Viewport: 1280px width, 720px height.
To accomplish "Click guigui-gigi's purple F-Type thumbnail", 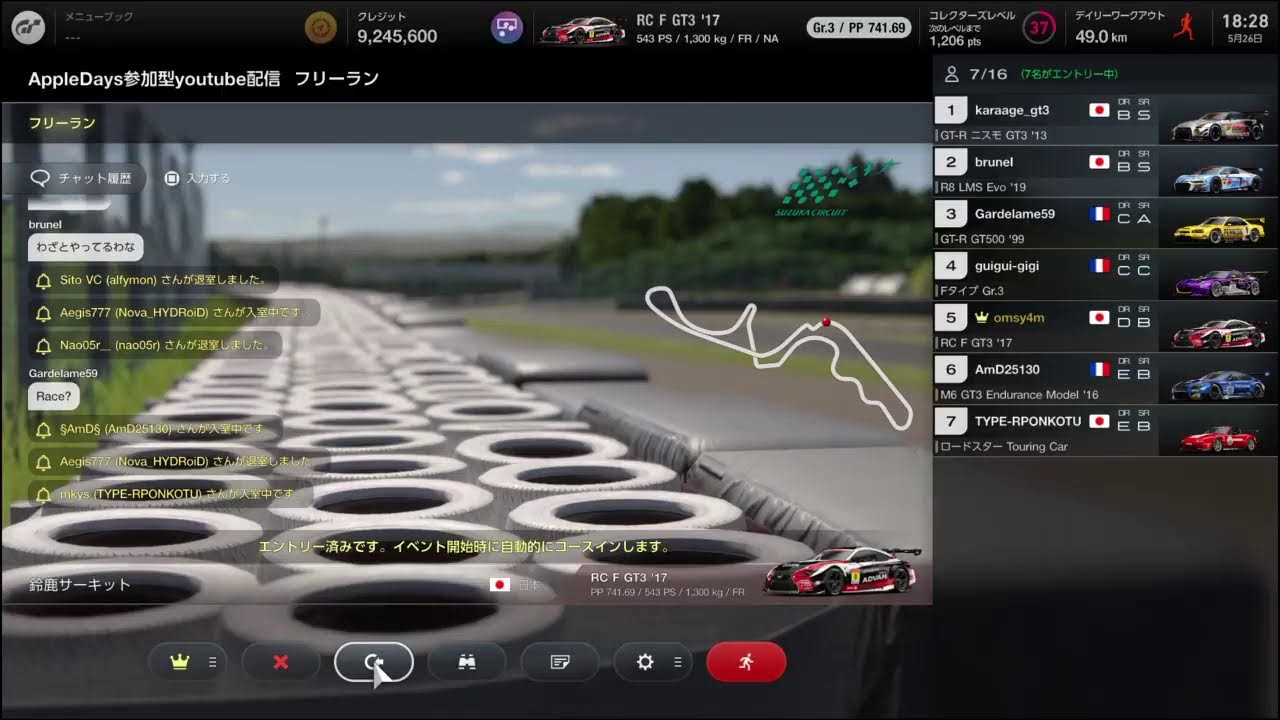I will click(x=1217, y=280).
